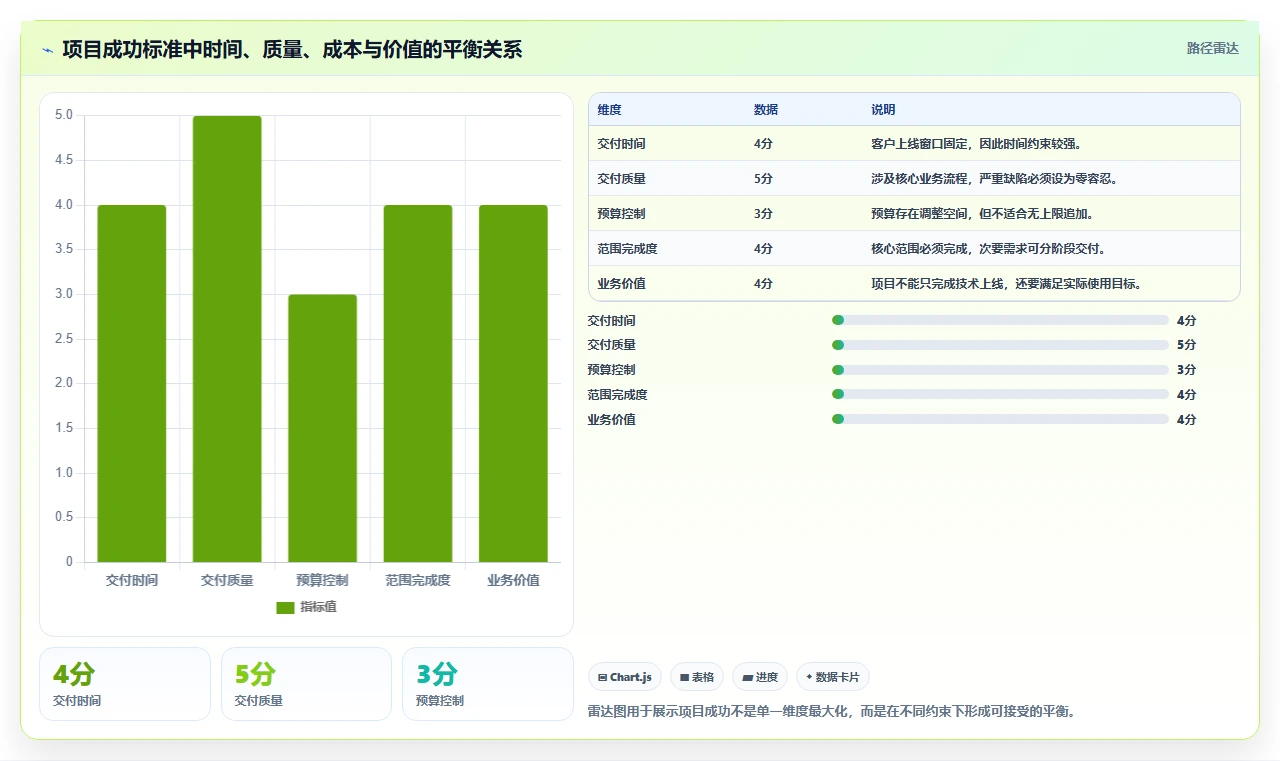Open the 5分 交付质量 data card
Viewport: 1280px width, 761px height.
pos(306,684)
